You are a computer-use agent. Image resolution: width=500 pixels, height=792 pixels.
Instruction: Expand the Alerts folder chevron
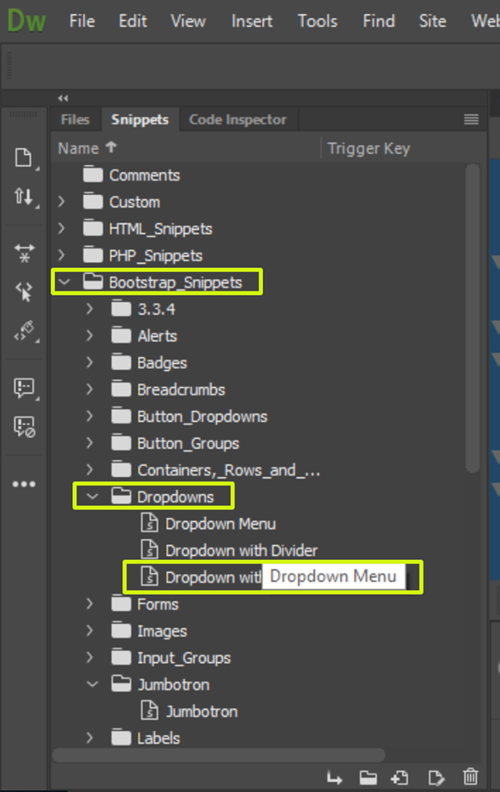[90, 335]
